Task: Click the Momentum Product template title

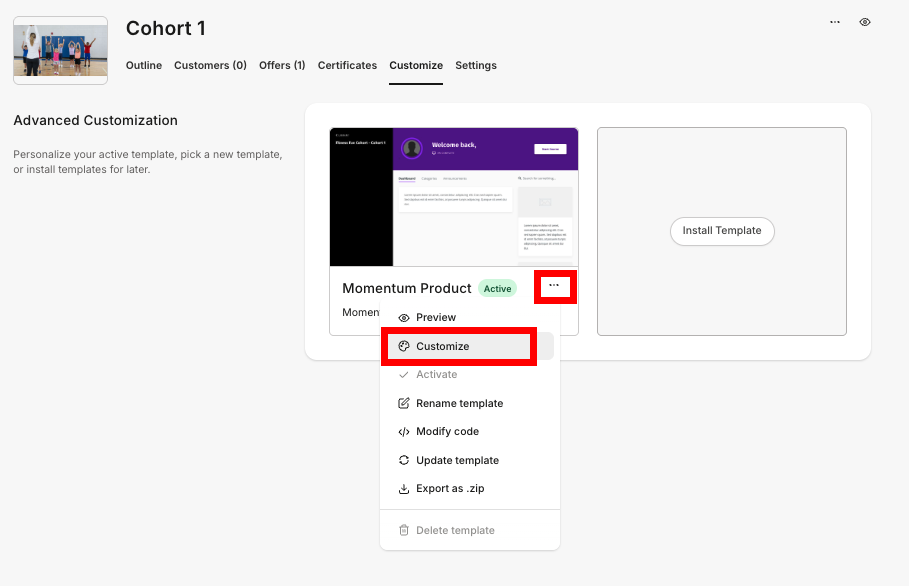Action: click(407, 289)
